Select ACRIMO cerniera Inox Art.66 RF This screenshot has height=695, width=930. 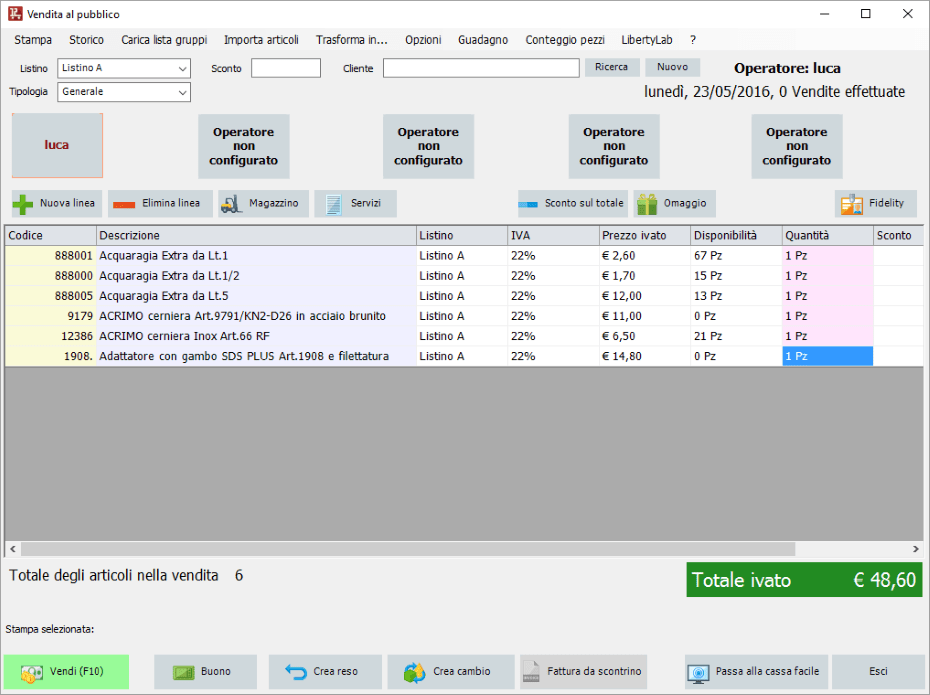(256, 336)
